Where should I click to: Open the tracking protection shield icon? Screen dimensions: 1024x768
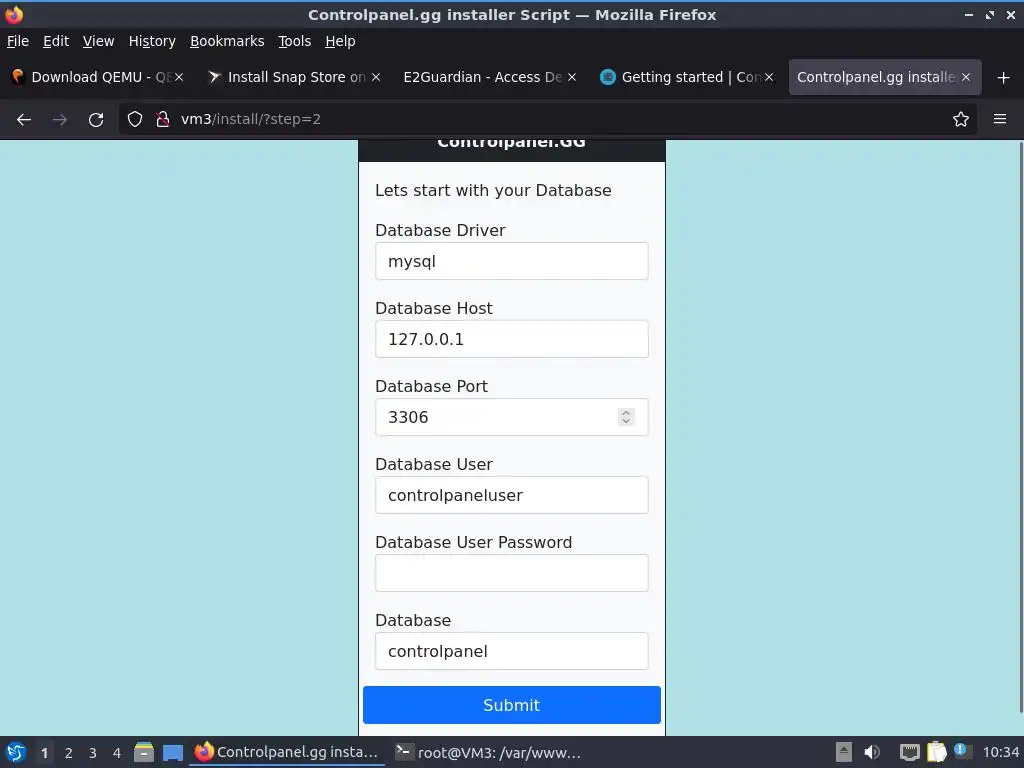(135, 119)
